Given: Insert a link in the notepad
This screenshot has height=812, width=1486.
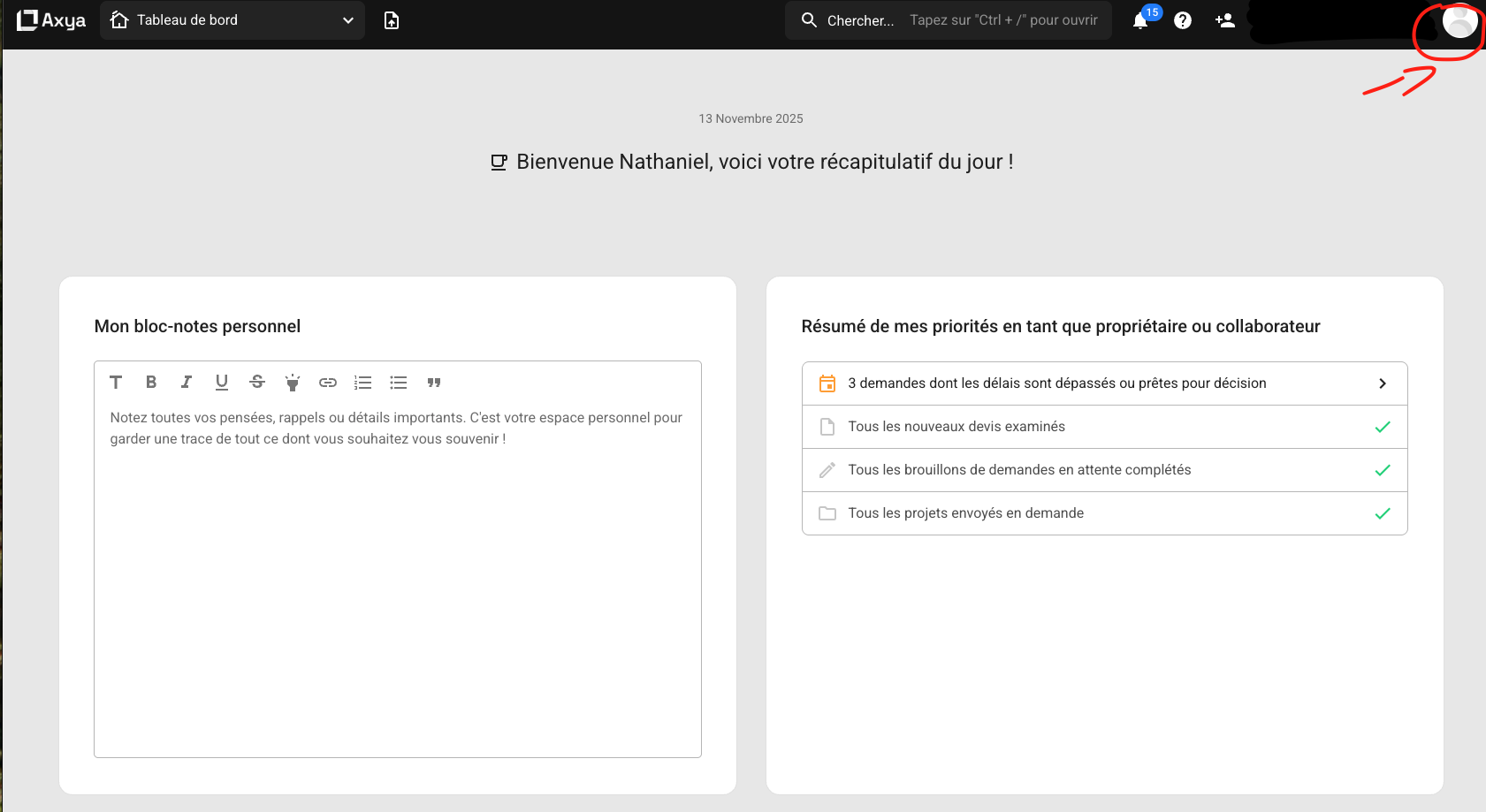Looking at the screenshot, I should coord(328,383).
